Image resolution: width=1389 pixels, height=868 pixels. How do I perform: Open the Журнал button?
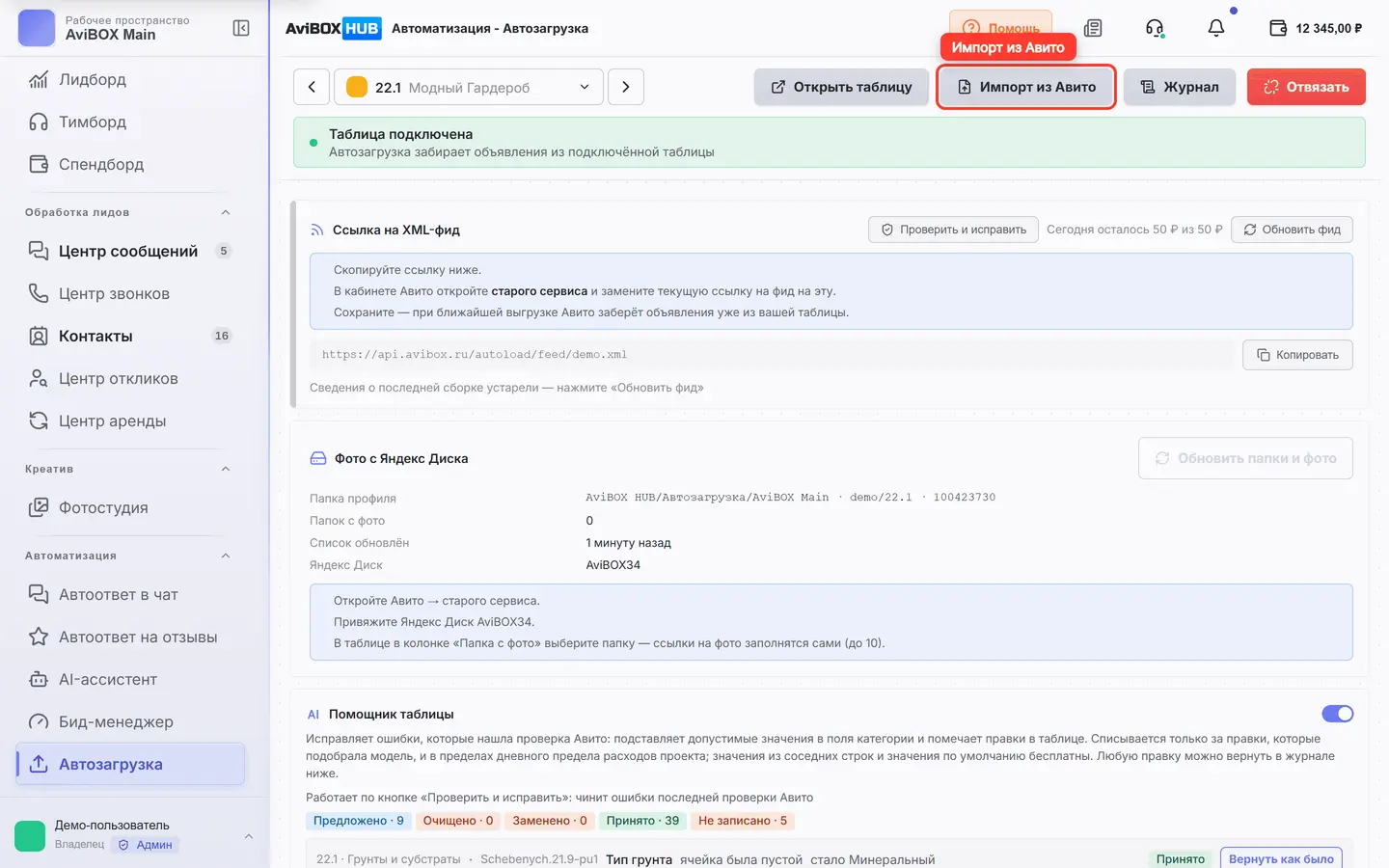point(1179,87)
